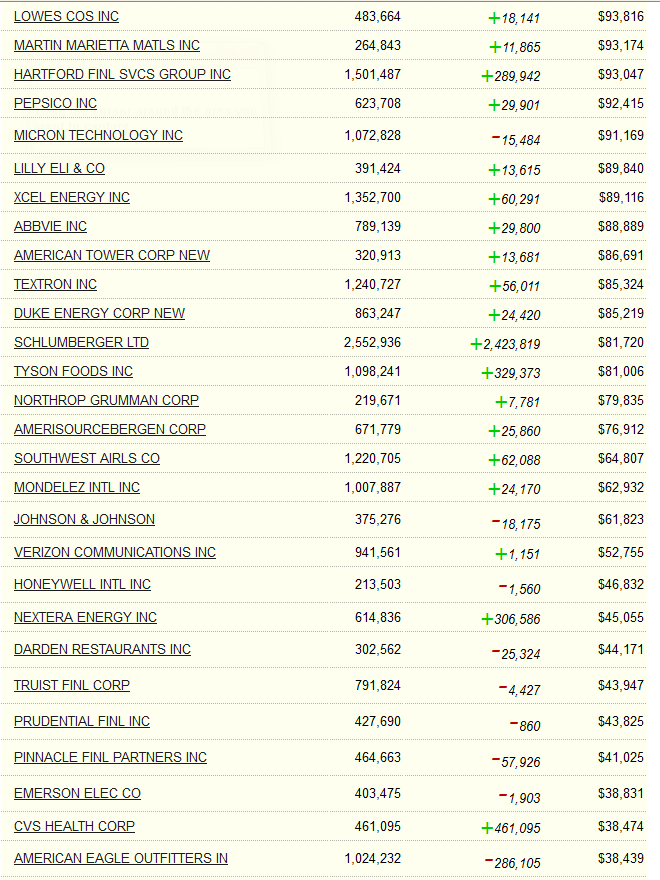Select Textron shares 1,240,727

373,285
